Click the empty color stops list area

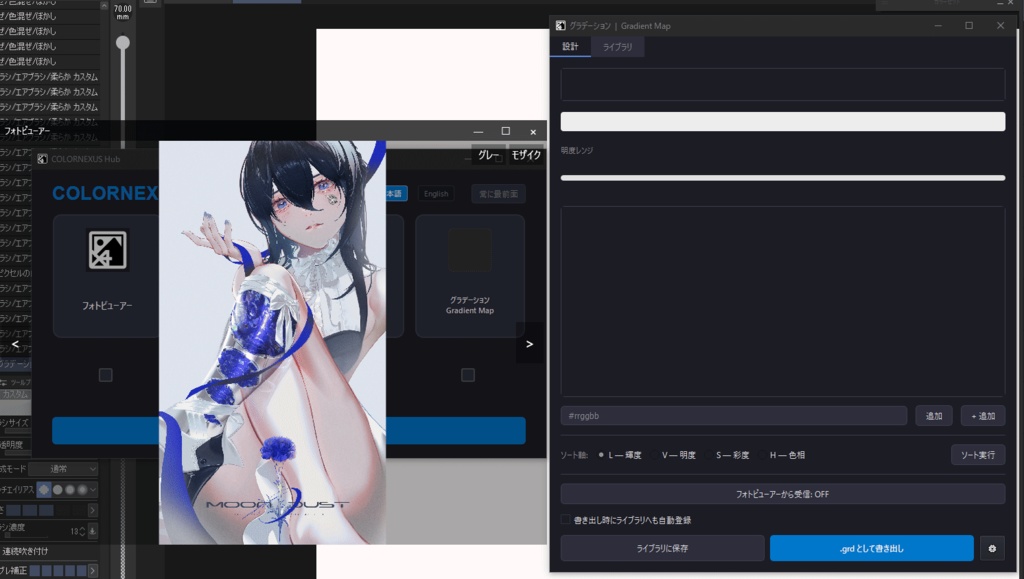(x=782, y=302)
